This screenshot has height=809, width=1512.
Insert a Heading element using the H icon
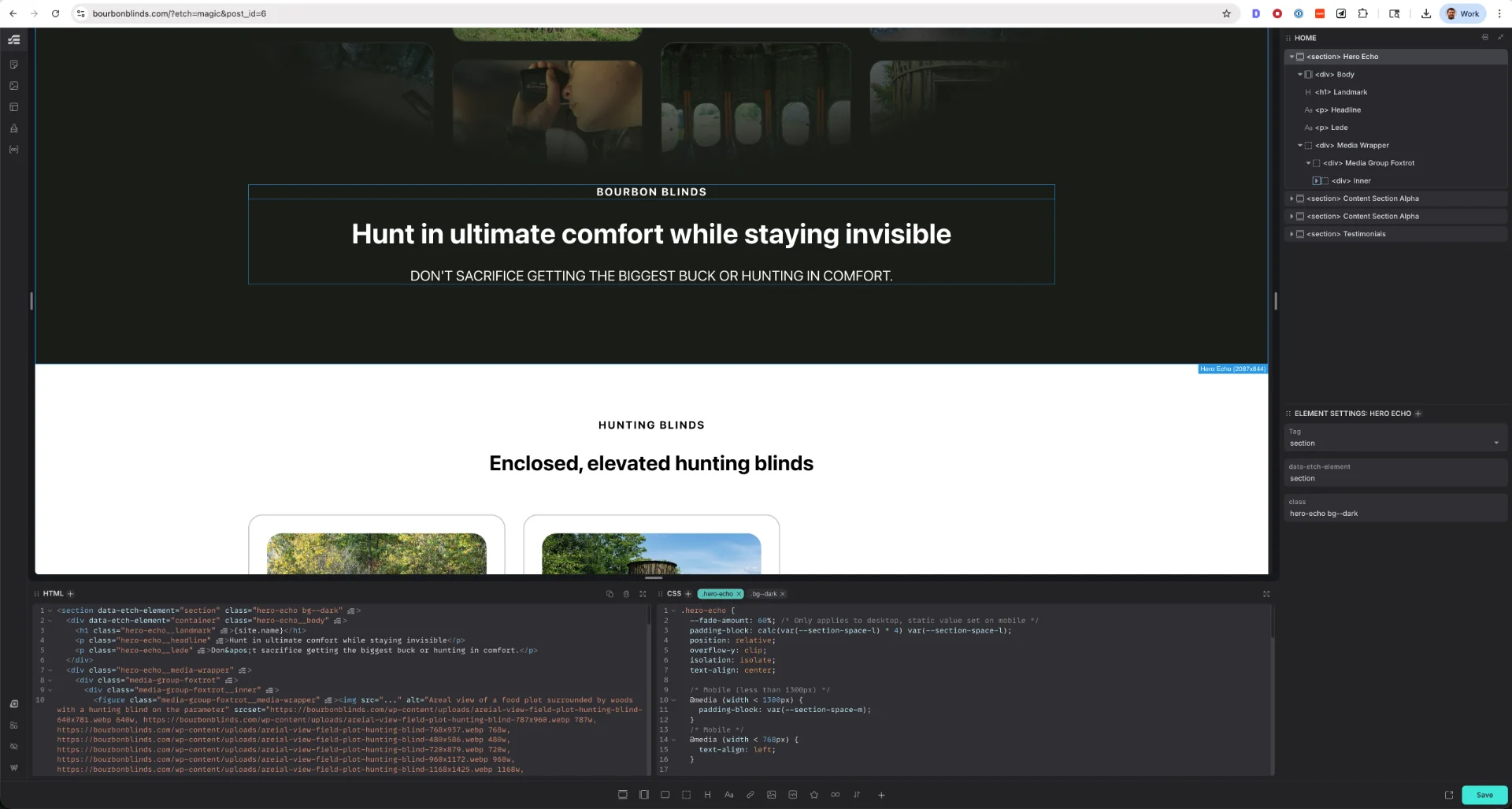coord(707,795)
